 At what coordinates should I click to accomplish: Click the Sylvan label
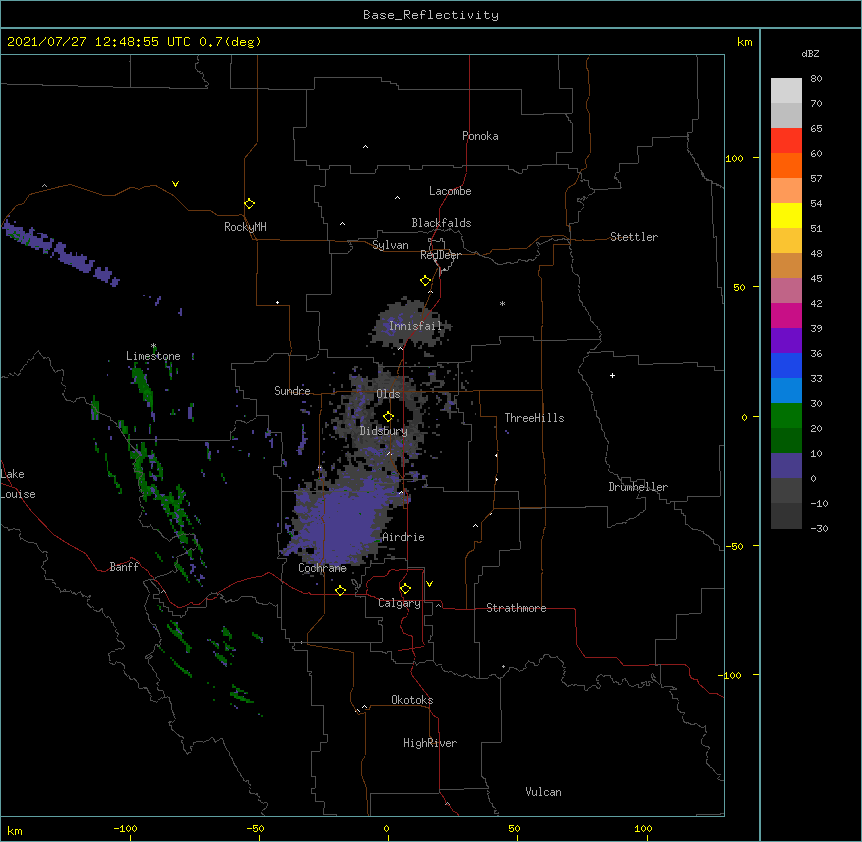pyautogui.click(x=390, y=245)
